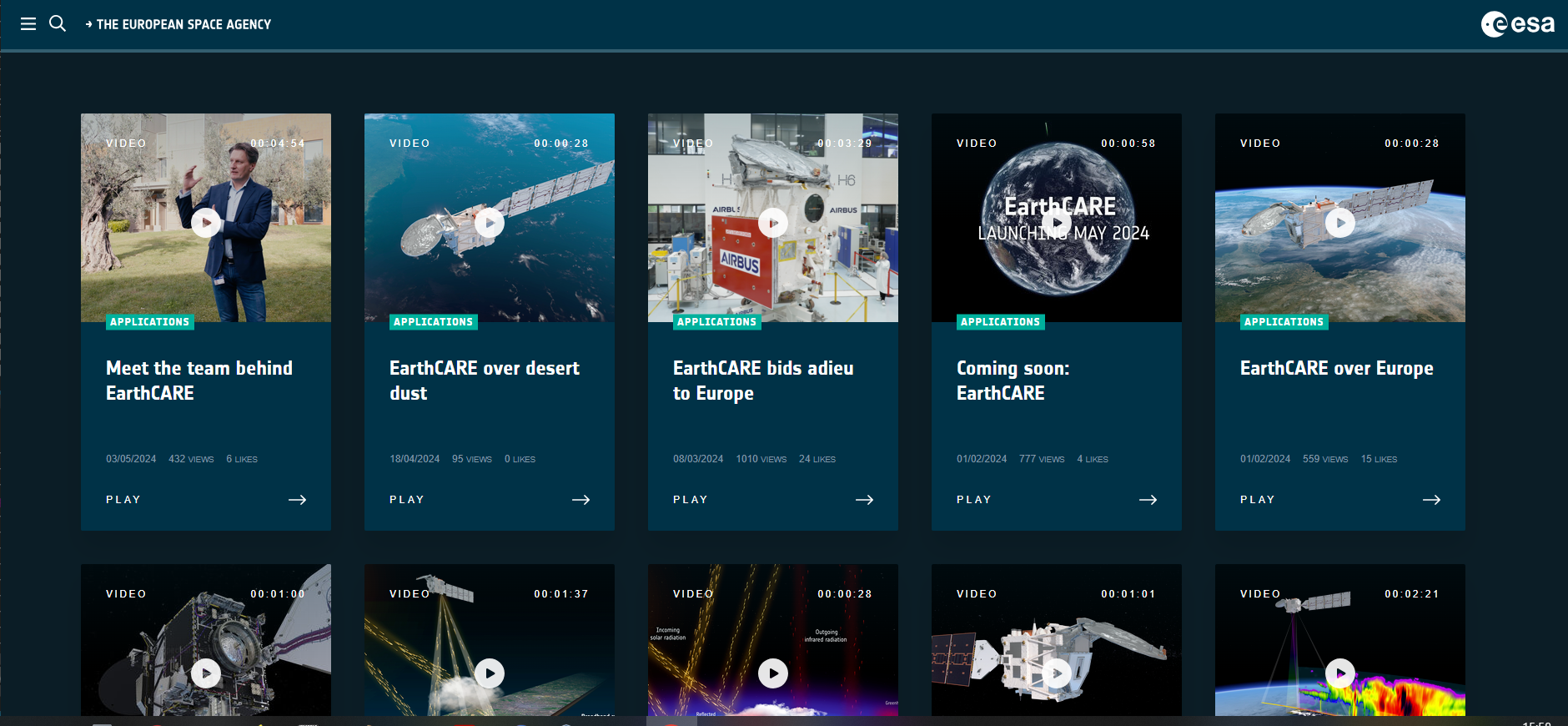Click the 00:04:54 duration label
Viewport: 1568px width, 726px height.
(278, 144)
